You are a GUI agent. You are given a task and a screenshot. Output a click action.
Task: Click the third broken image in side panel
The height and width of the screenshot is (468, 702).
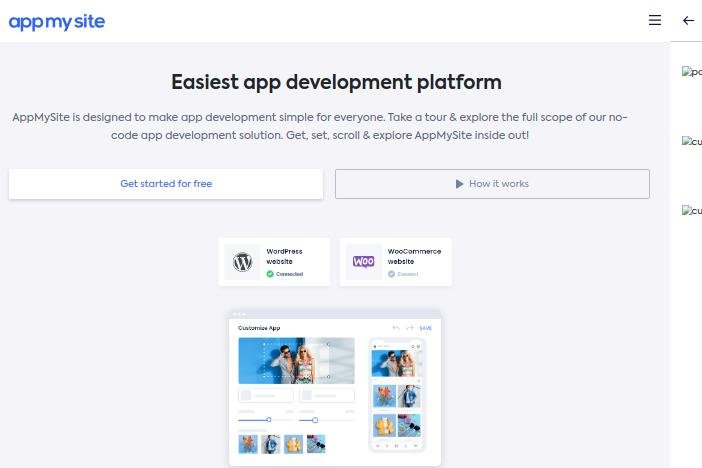click(x=692, y=210)
